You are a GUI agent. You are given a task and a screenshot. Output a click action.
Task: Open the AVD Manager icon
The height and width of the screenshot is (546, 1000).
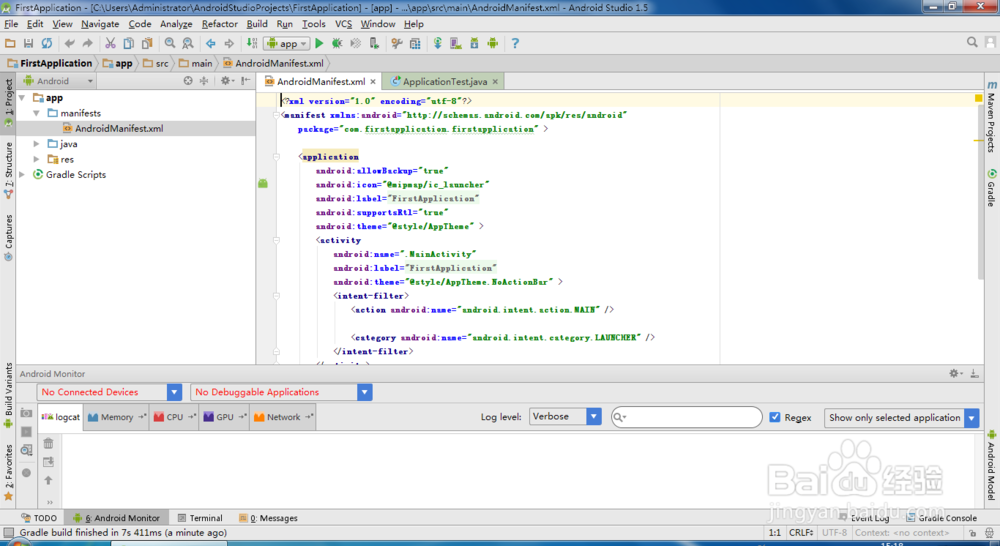pos(455,43)
